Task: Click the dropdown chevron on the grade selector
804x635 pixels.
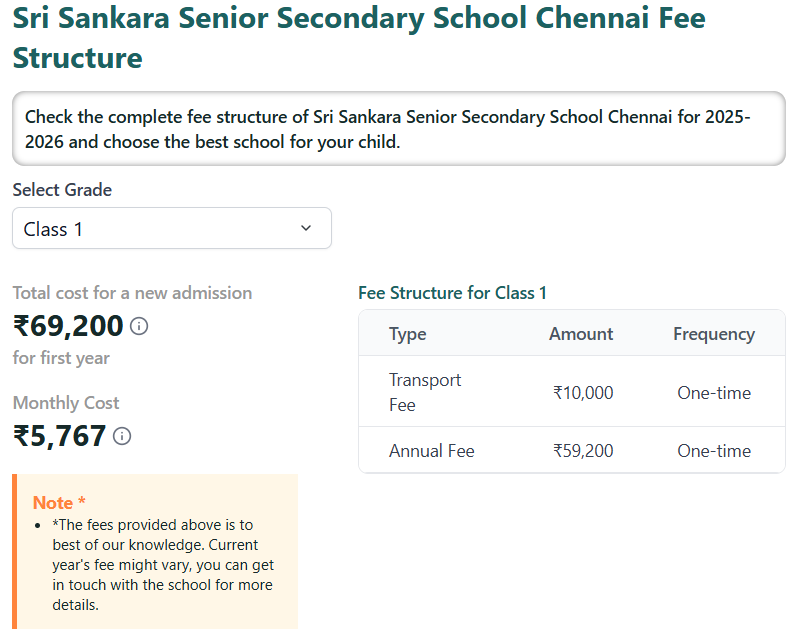Action: pyautogui.click(x=306, y=228)
